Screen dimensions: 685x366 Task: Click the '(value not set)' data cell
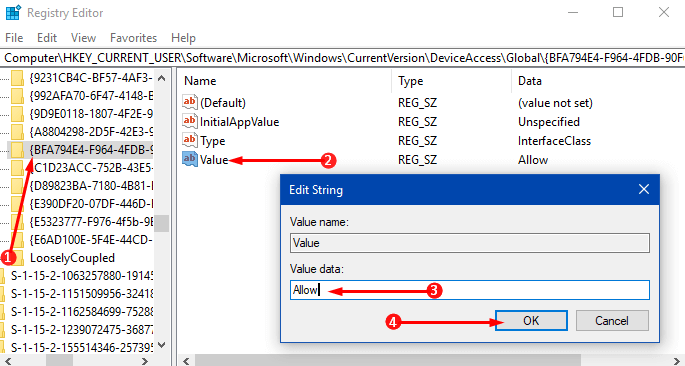(x=555, y=103)
